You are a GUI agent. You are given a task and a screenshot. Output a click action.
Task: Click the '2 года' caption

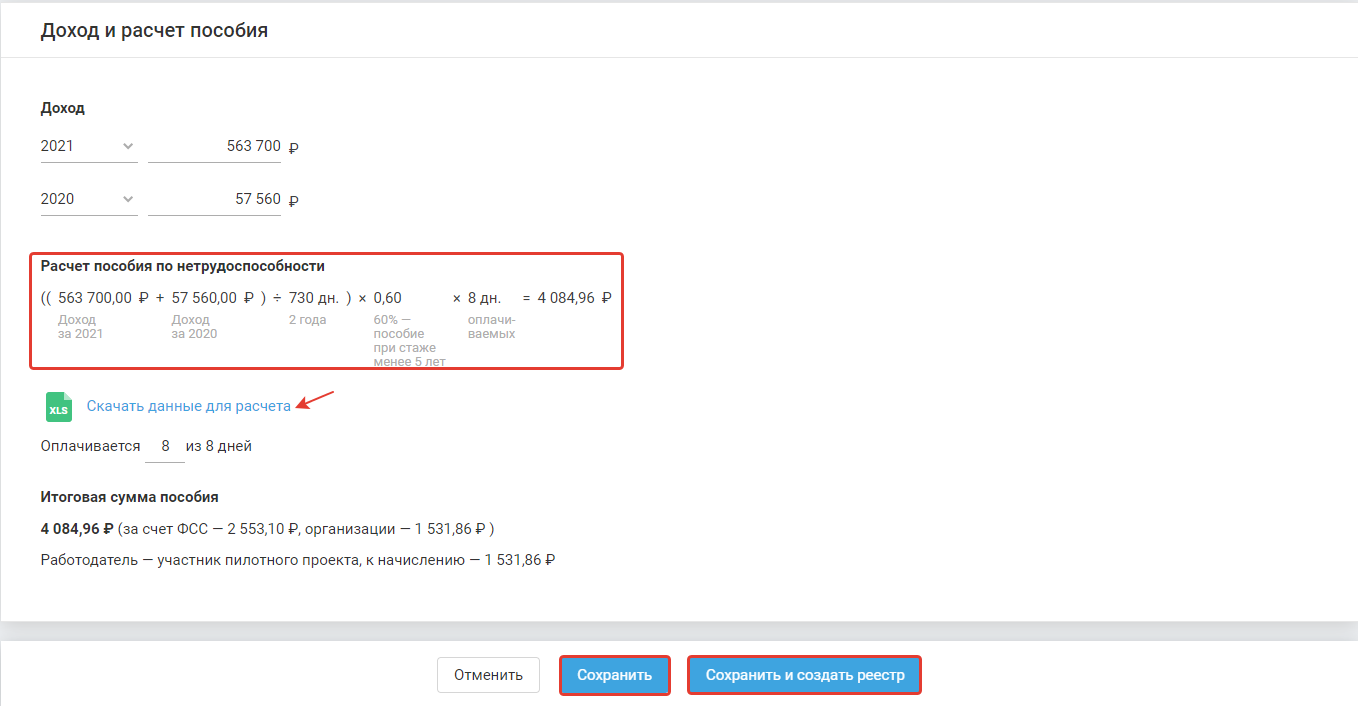[307, 320]
